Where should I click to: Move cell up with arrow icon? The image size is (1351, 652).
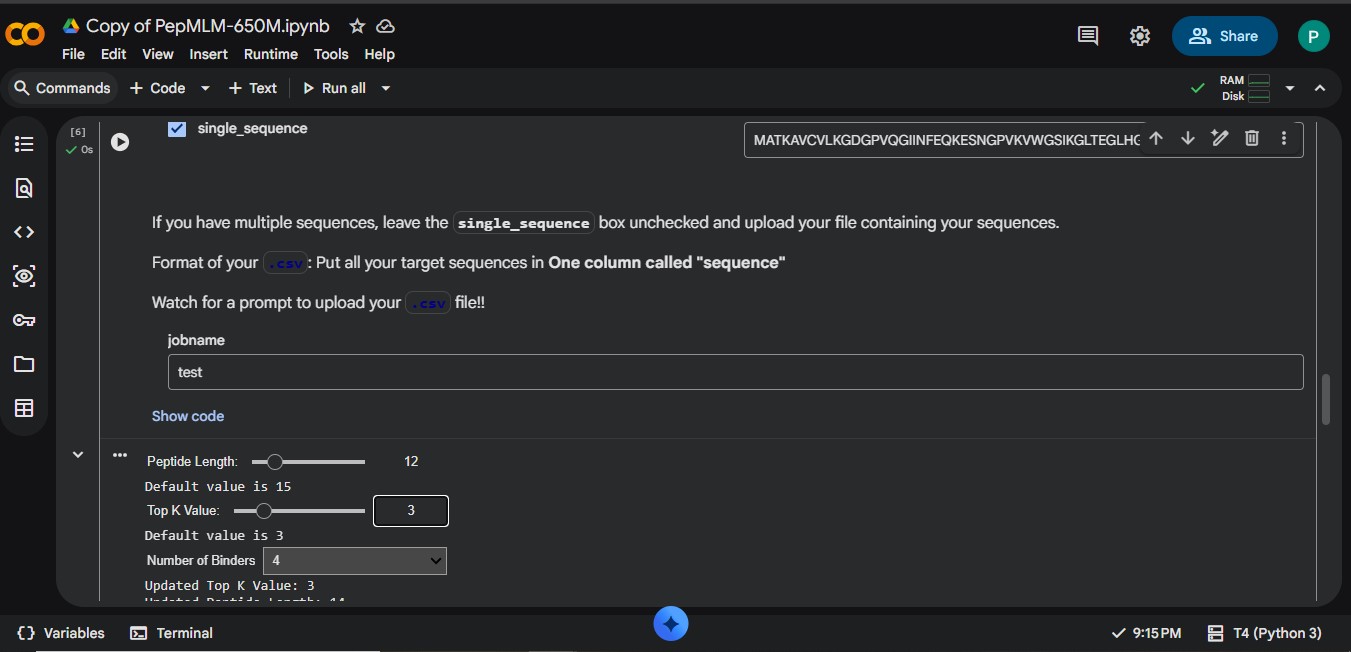[1156, 138]
